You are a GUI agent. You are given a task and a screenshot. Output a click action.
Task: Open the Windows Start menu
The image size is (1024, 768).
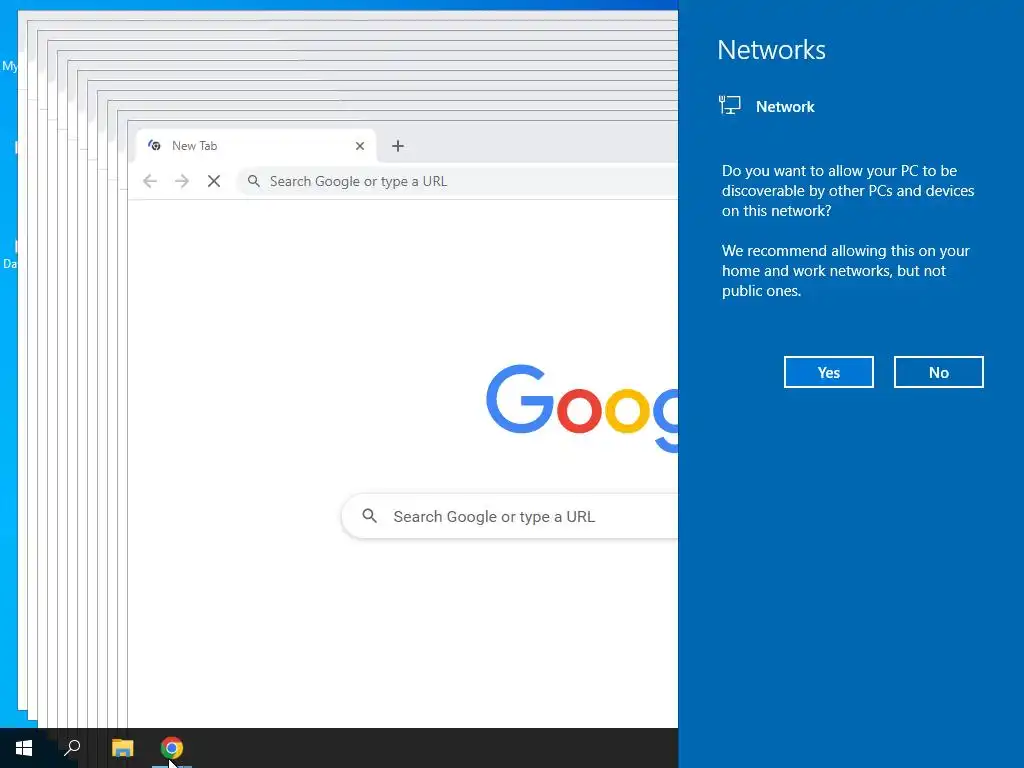point(24,748)
